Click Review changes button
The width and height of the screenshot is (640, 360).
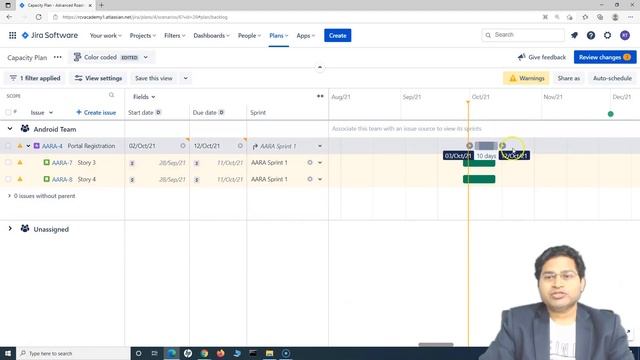coord(605,57)
